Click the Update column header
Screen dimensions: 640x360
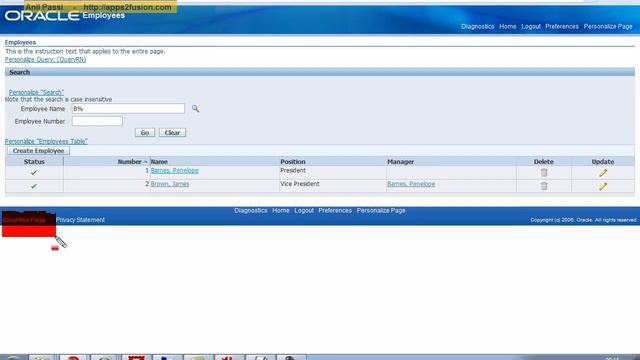[603, 162]
